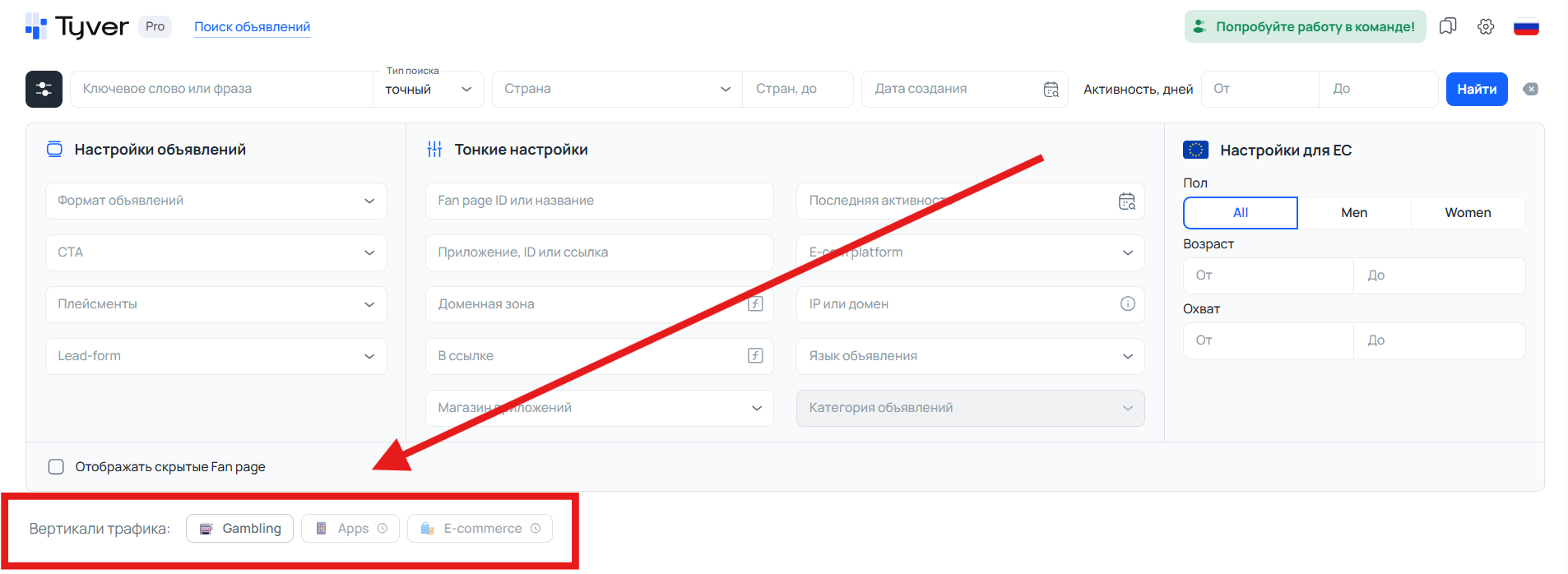Viewport: 1568px width, 574px height.
Task: Select Women gender option
Action: (1468, 213)
